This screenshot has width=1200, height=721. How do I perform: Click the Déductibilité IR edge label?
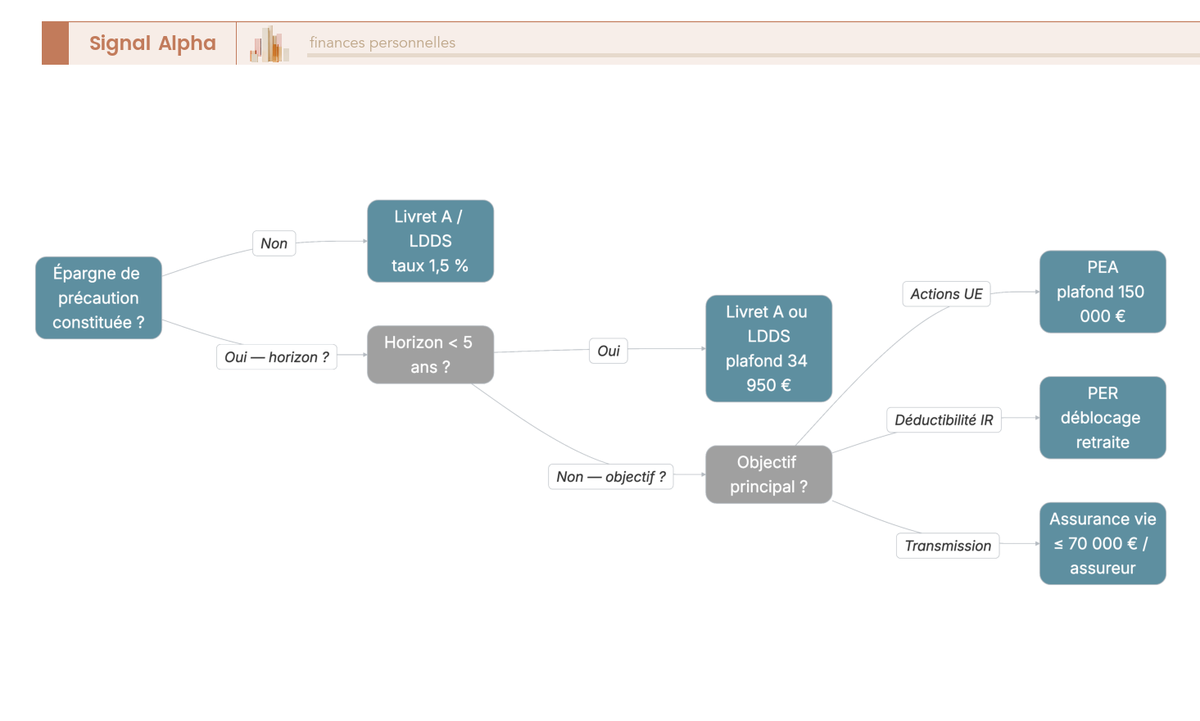click(x=944, y=420)
